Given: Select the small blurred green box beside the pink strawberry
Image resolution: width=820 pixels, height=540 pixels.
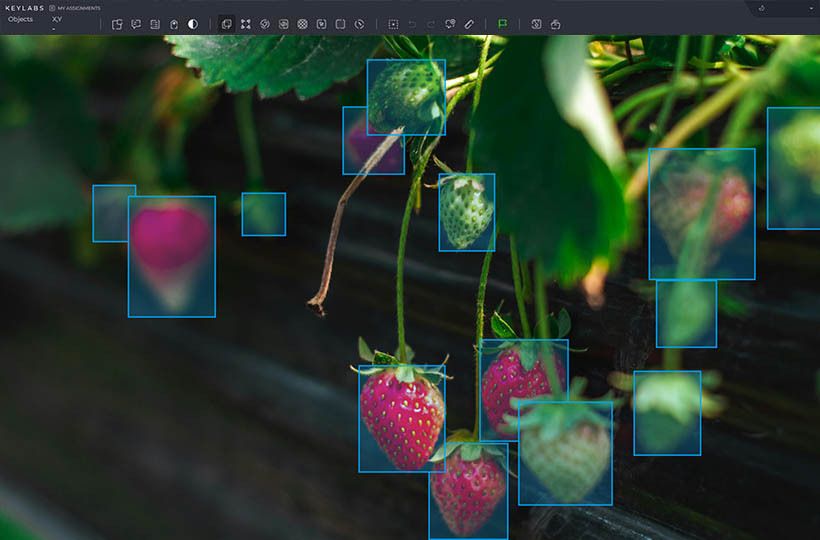Looking at the screenshot, I should pos(264,214).
